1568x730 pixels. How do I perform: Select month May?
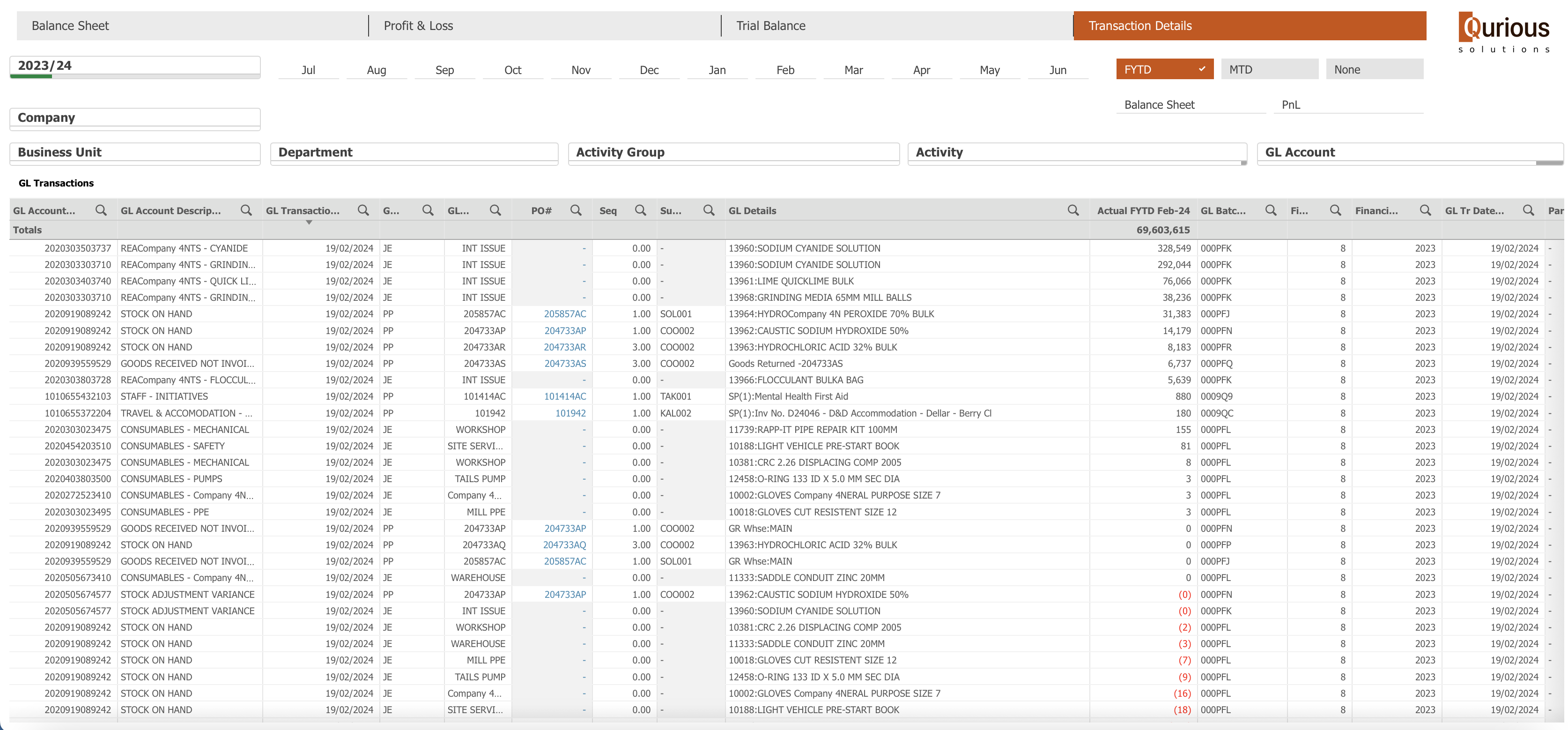click(990, 70)
